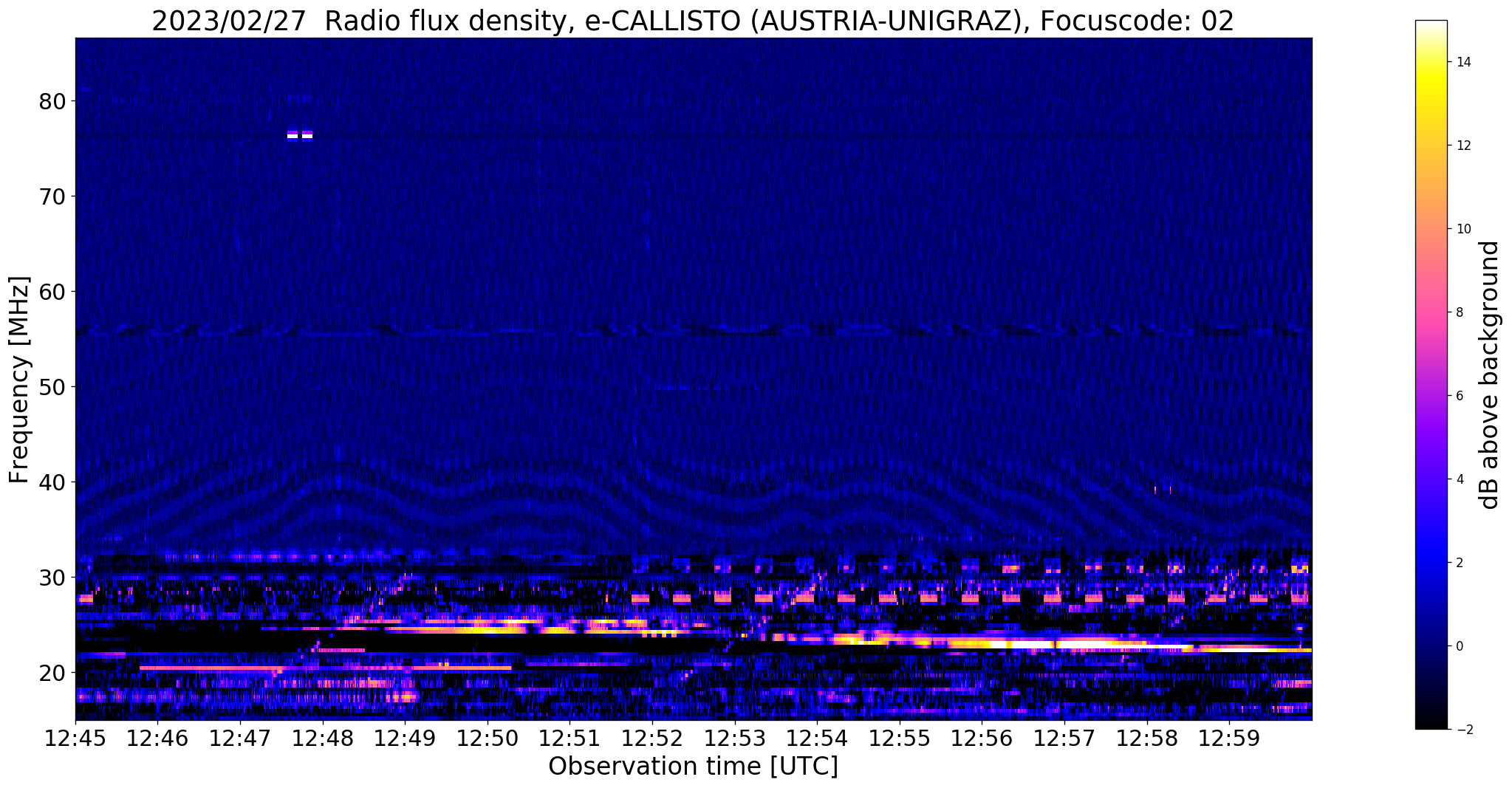Click the pink horizontal line at 20 MHz near 12:46
The height and width of the screenshot is (788, 1512).
coord(211,668)
